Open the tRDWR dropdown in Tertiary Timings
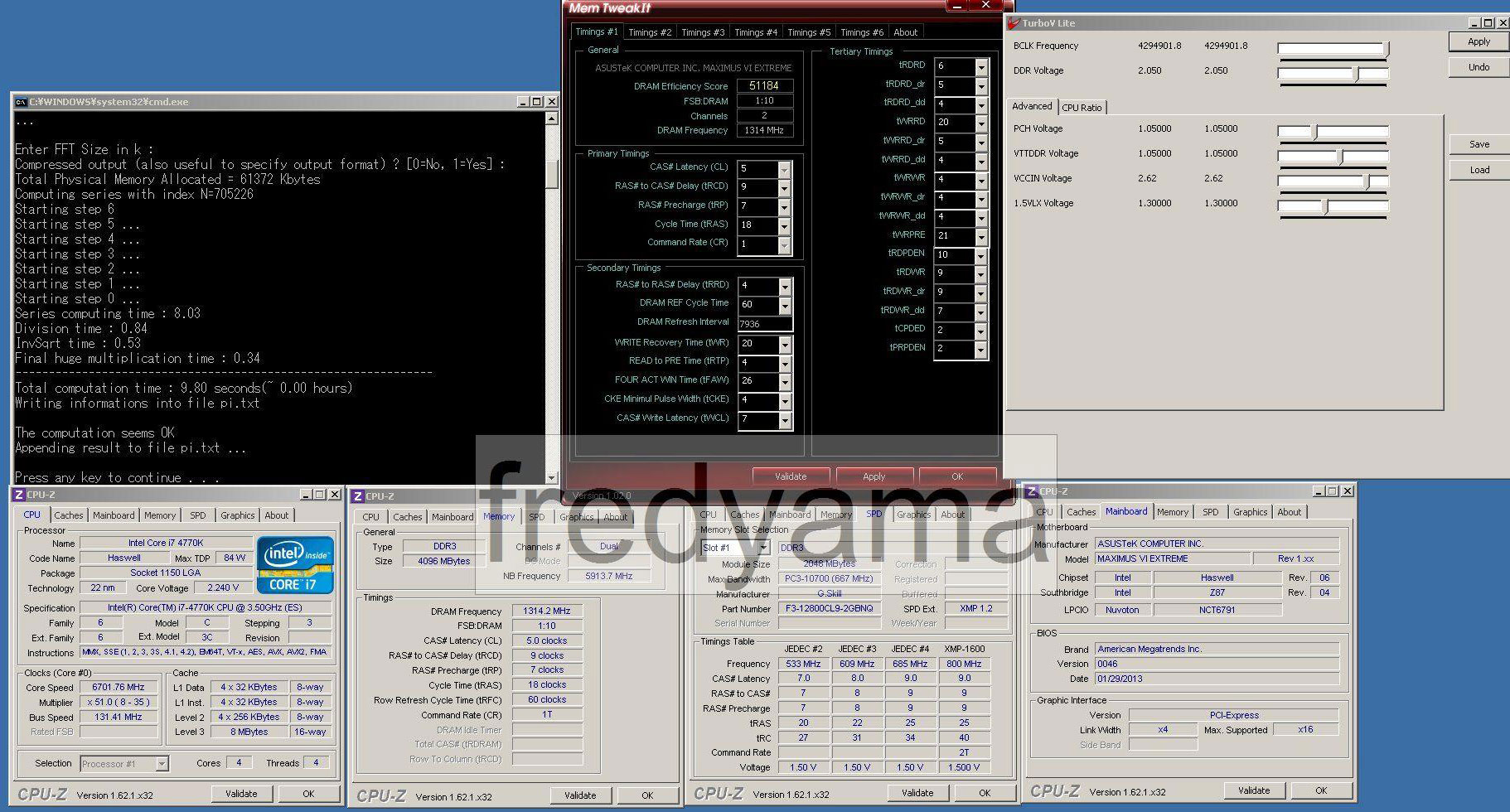The height and width of the screenshot is (812, 1510). coord(981,273)
